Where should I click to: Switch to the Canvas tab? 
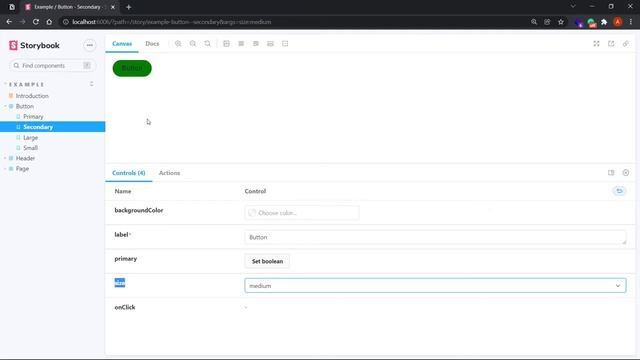122,44
